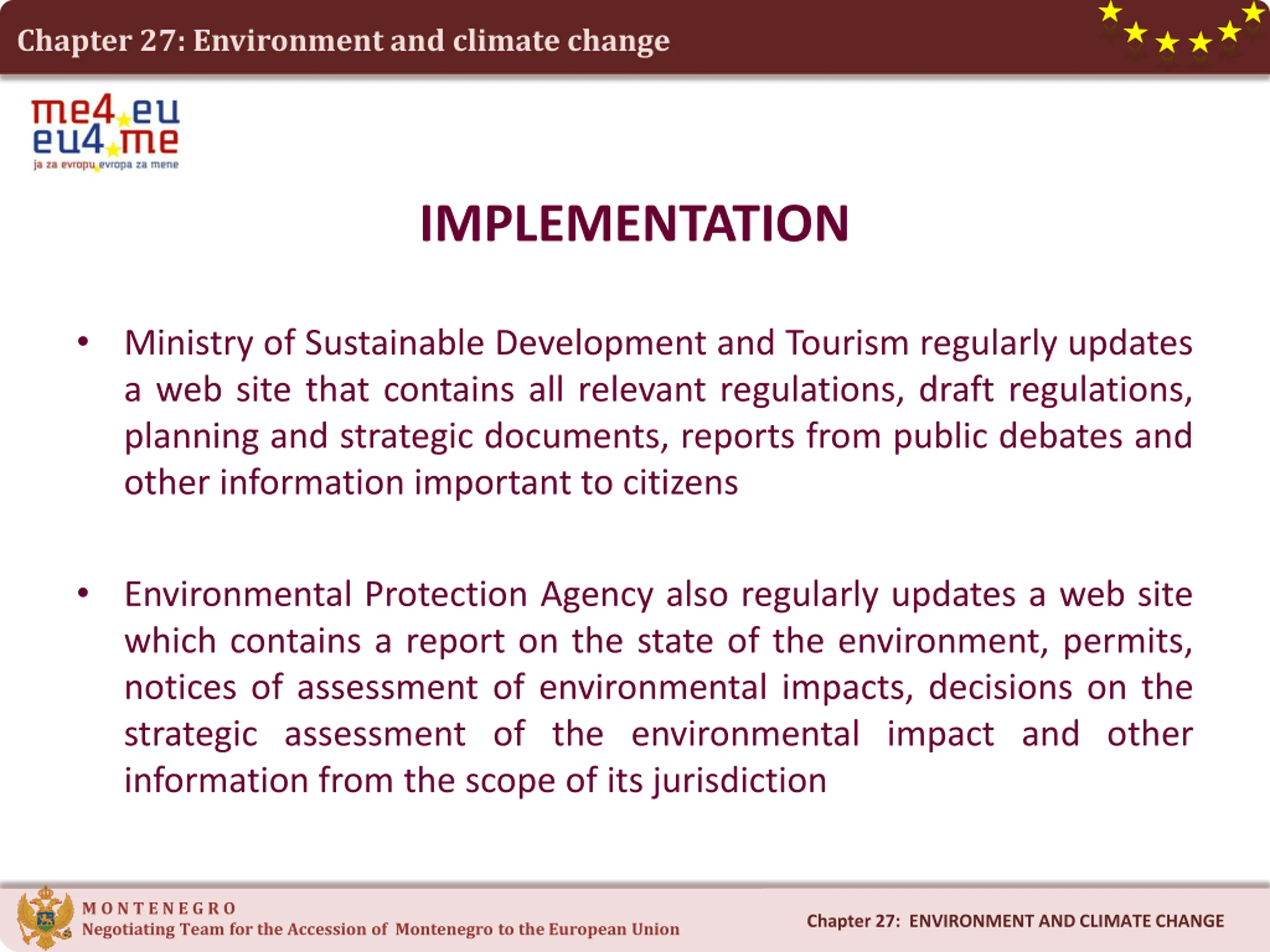This screenshot has width=1270, height=952.
Task: Click the MONTENEGRO footer label
Action: pyautogui.click(x=159, y=908)
